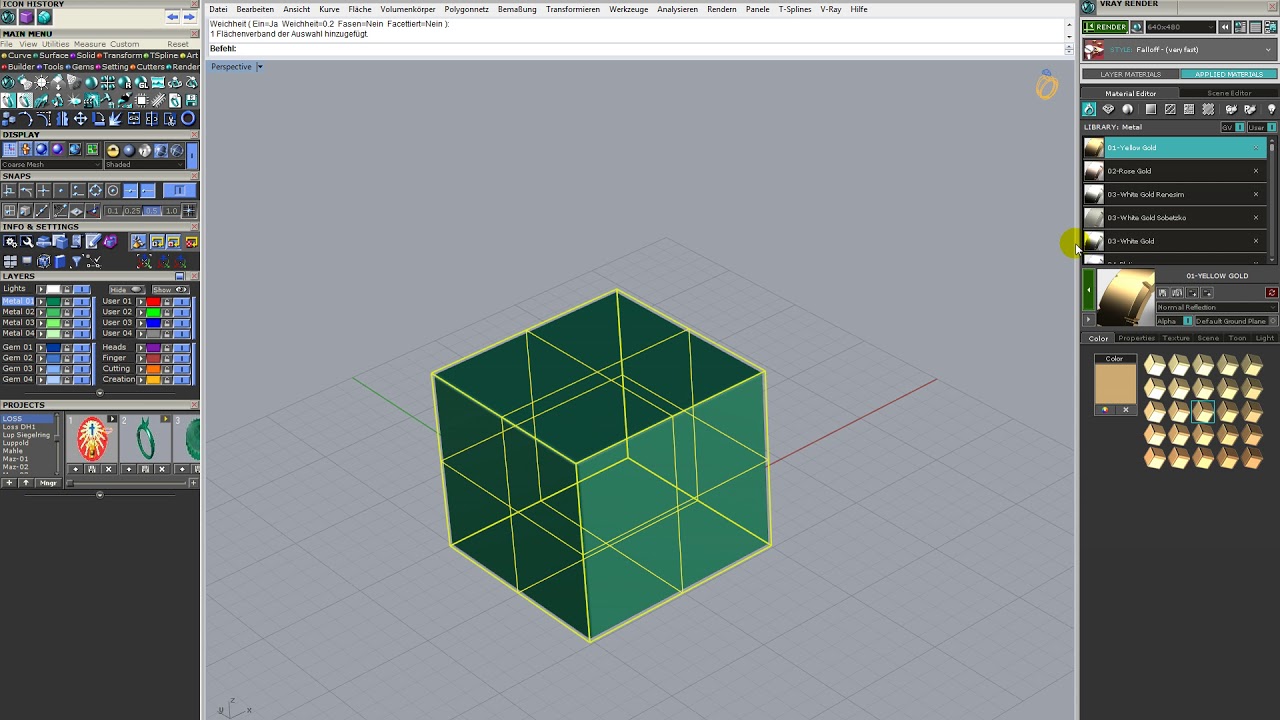Image resolution: width=1280 pixels, height=720 pixels.
Task: Click the purple cube icon in Icon History
Action: pyautogui.click(x=26, y=17)
